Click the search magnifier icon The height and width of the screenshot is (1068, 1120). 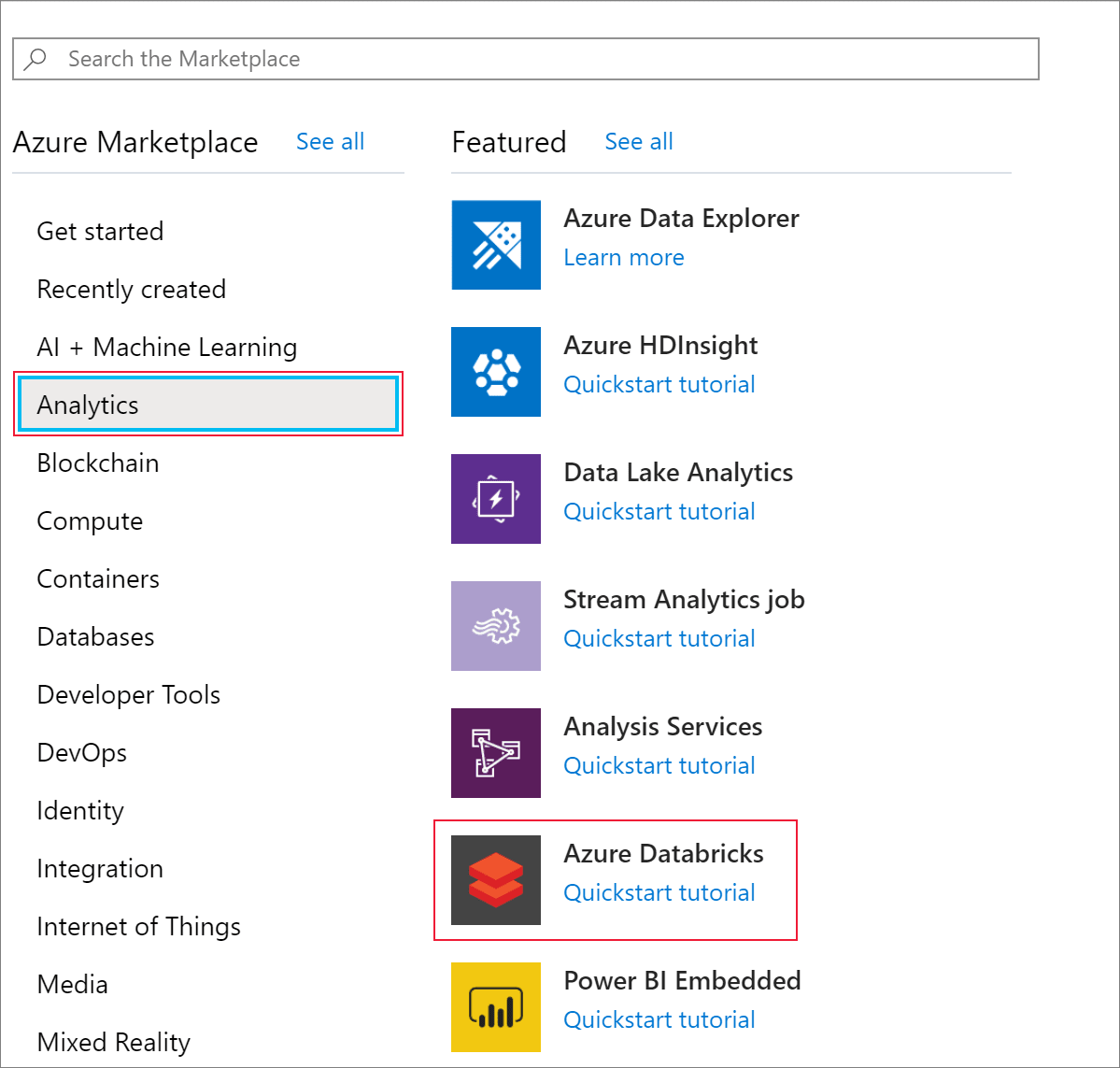[x=35, y=58]
